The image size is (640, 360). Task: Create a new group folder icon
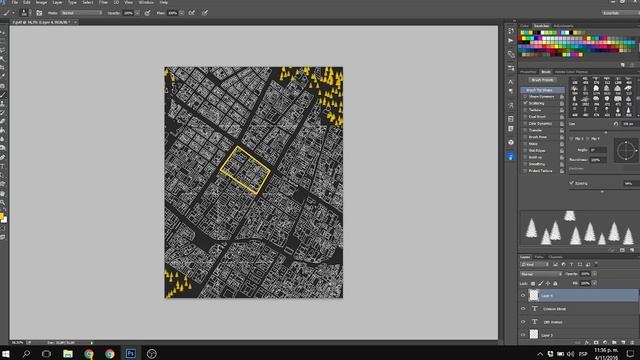(x=614, y=342)
